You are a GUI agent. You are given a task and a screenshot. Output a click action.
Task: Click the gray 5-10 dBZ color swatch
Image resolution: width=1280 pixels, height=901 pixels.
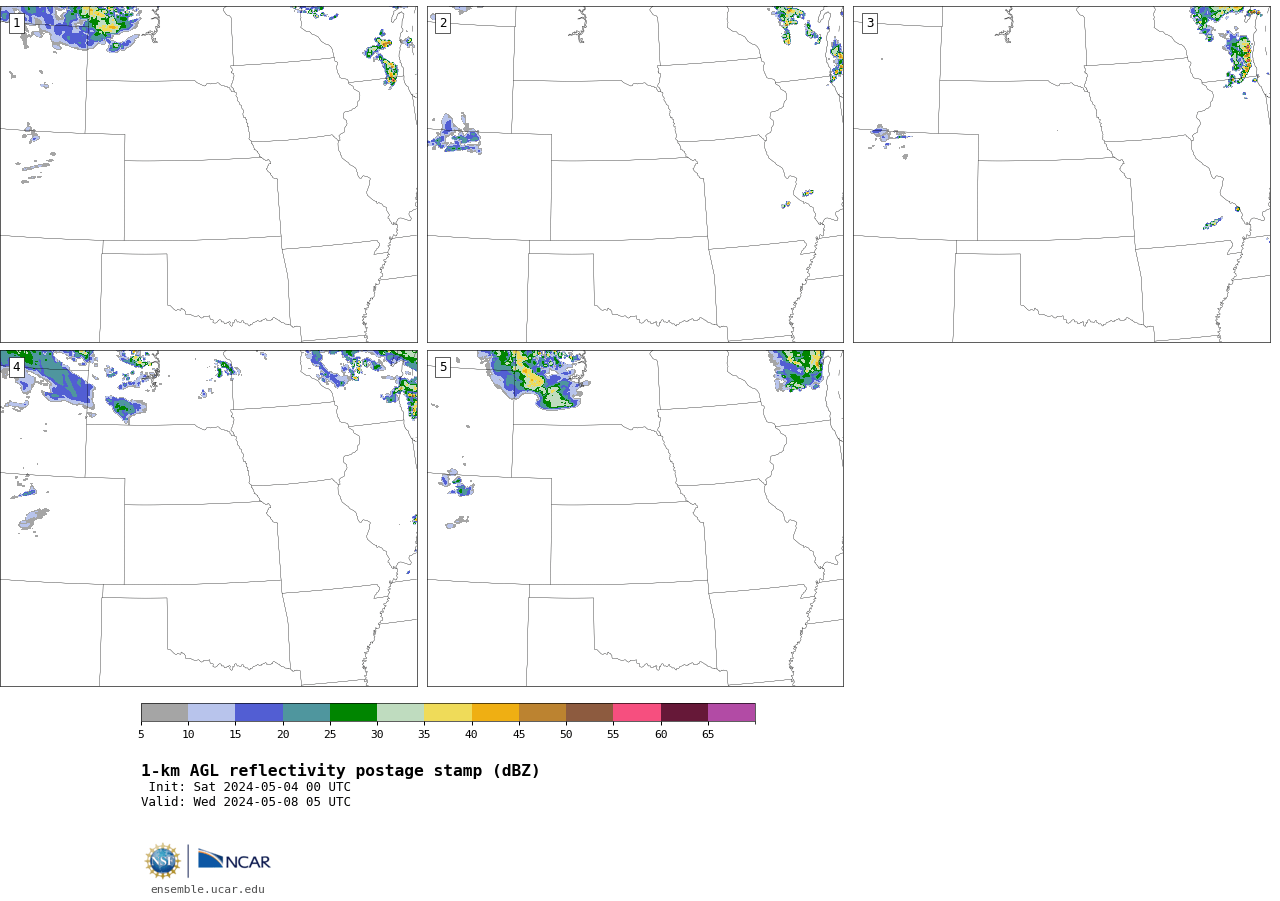click(164, 713)
